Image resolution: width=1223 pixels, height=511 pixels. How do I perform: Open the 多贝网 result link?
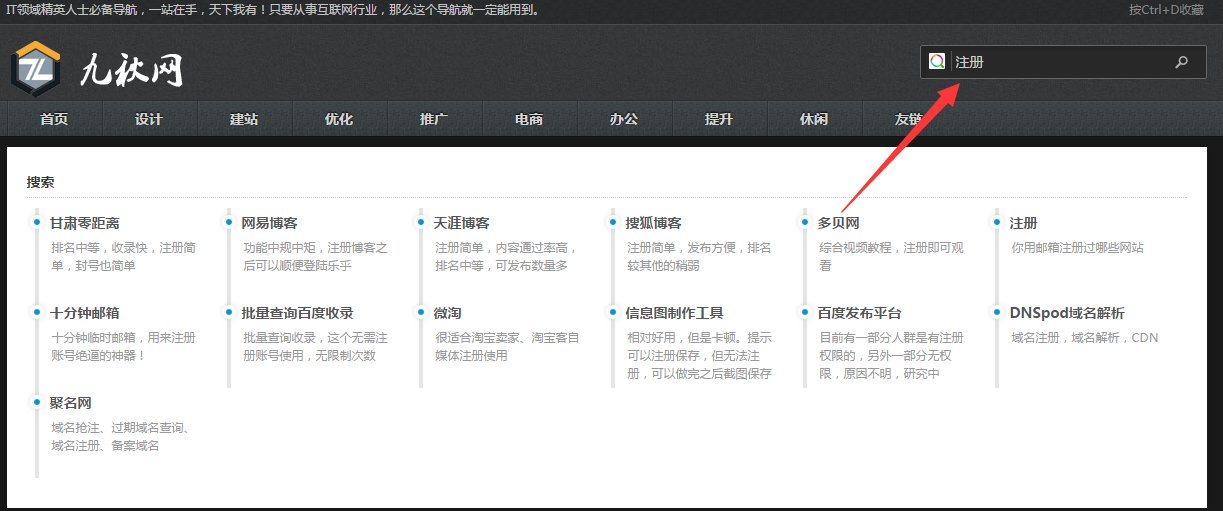[839, 222]
